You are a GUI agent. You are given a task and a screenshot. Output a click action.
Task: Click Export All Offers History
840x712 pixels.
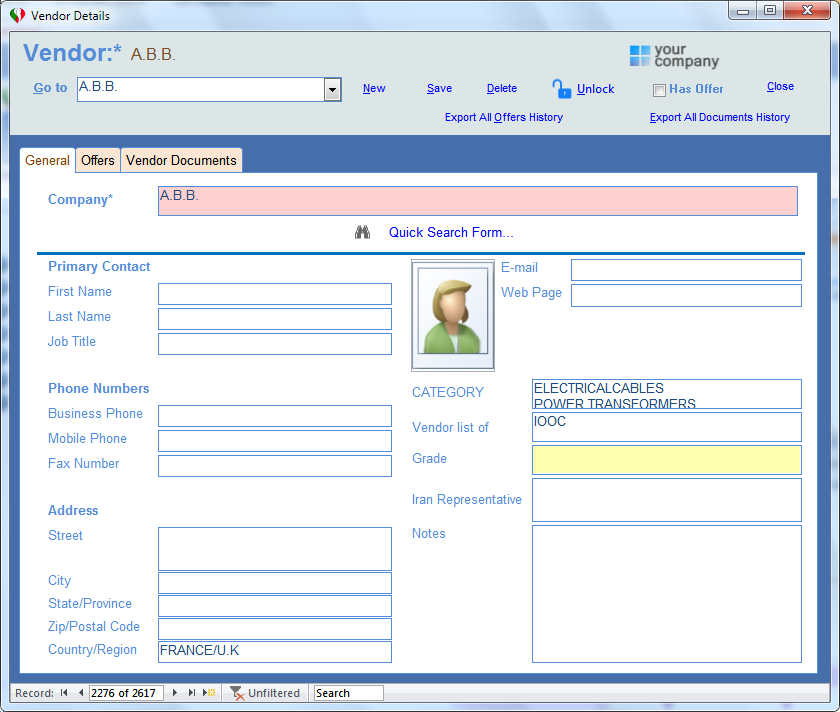pyautogui.click(x=504, y=117)
